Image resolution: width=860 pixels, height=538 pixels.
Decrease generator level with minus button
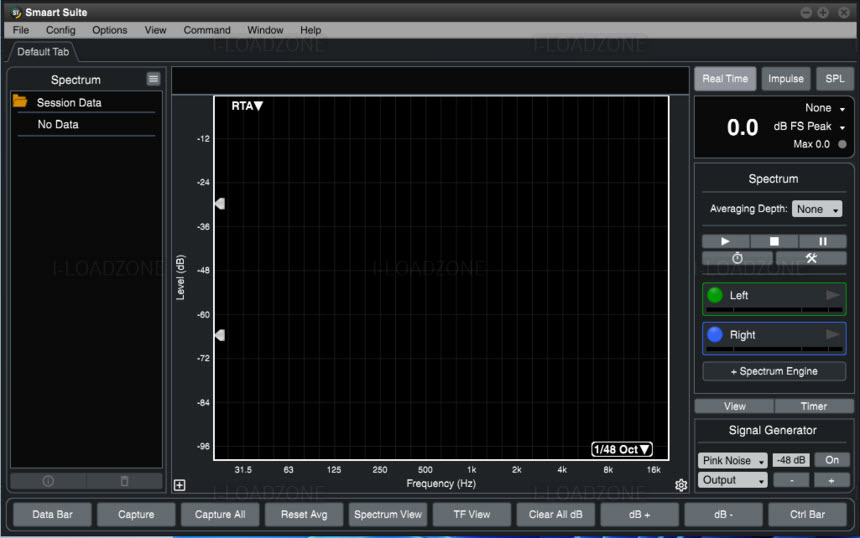(x=791, y=480)
